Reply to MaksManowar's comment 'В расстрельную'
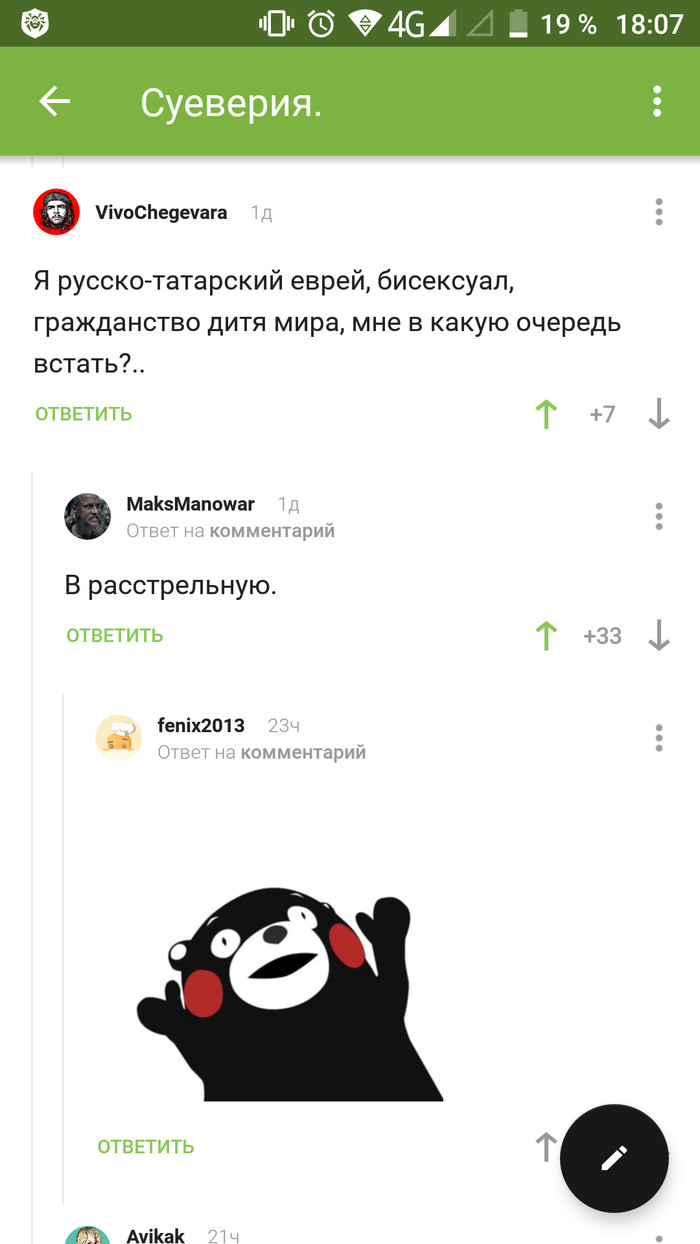The width and height of the screenshot is (700, 1244). [x=115, y=636]
